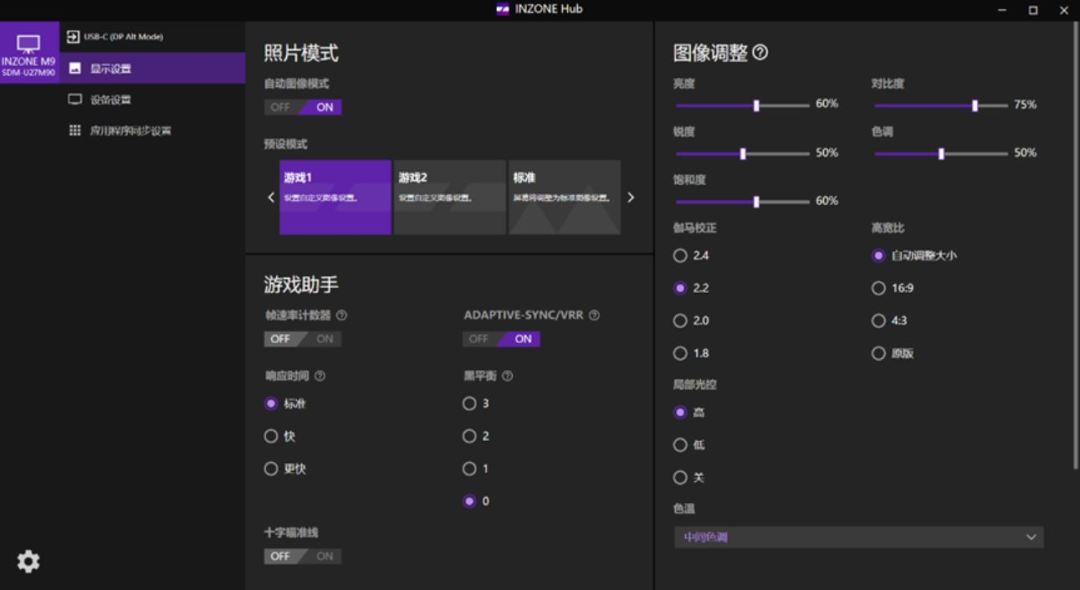The width and height of the screenshot is (1080, 590).
Task: Set 局部光控 local dimming to 高
Action: (680, 412)
